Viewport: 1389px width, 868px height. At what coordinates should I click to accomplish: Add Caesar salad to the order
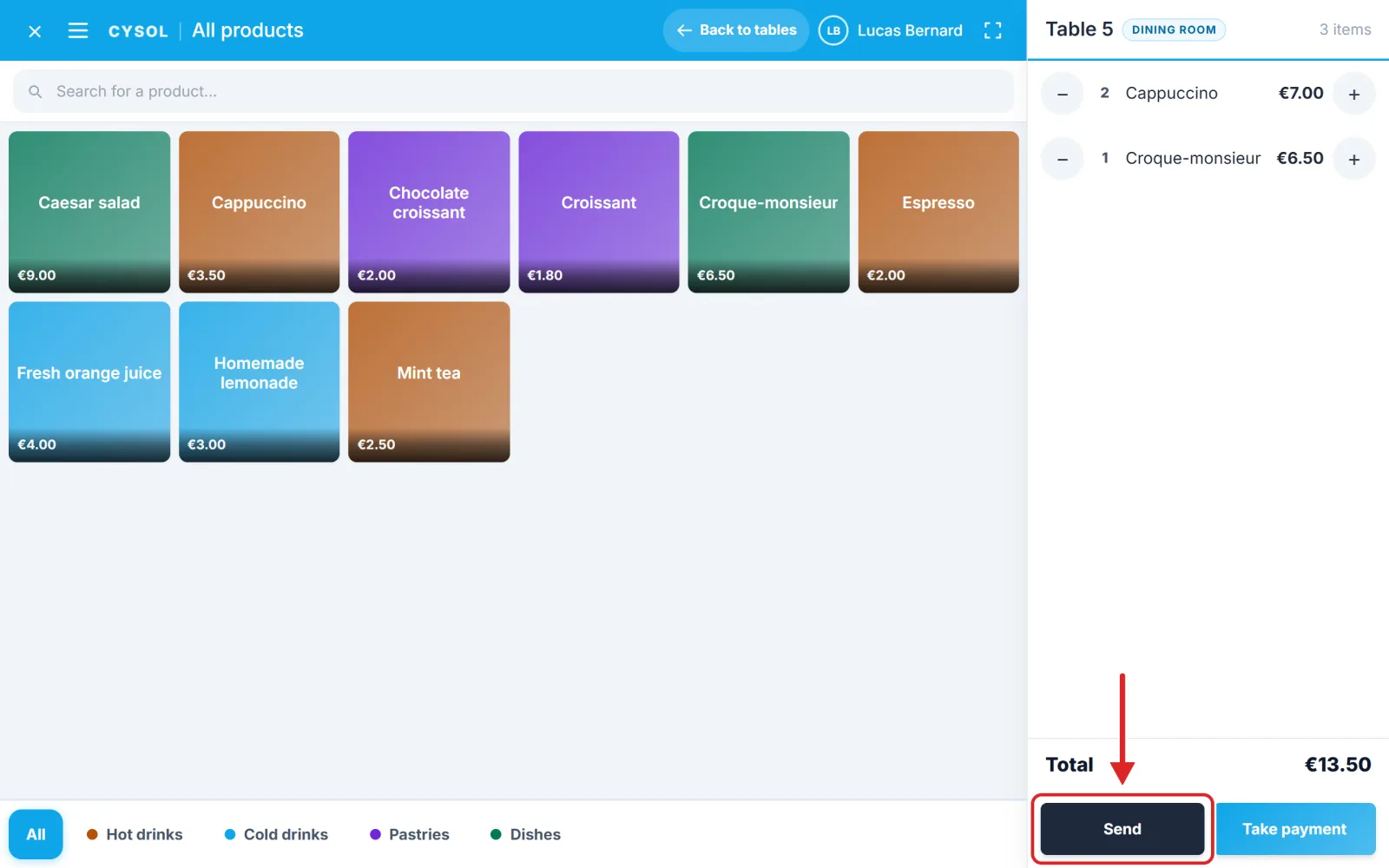pyautogui.click(x=89, y=212)
